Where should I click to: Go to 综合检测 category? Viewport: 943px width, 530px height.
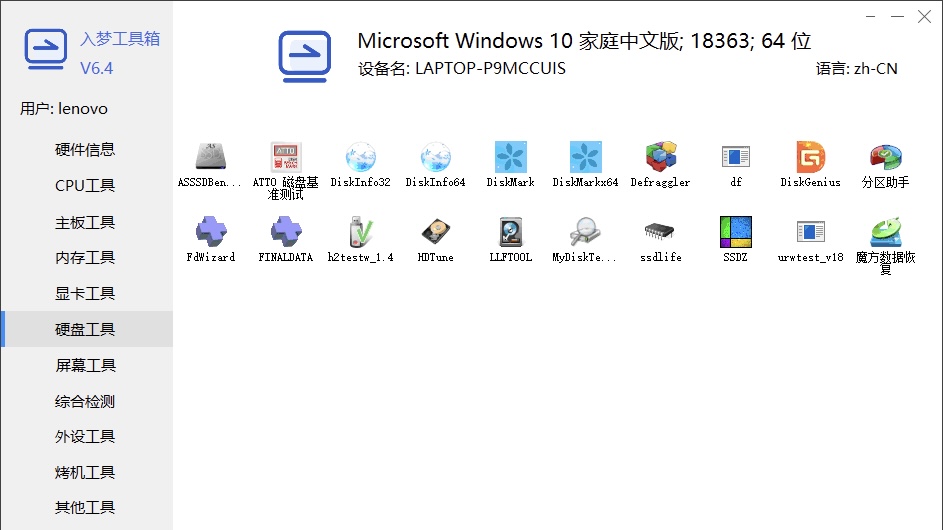point(85,401)
